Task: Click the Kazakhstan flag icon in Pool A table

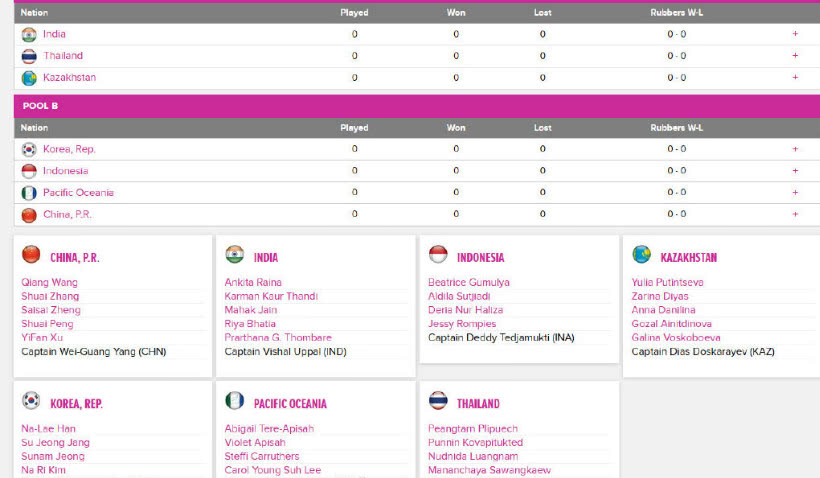Action: (29, 78)
